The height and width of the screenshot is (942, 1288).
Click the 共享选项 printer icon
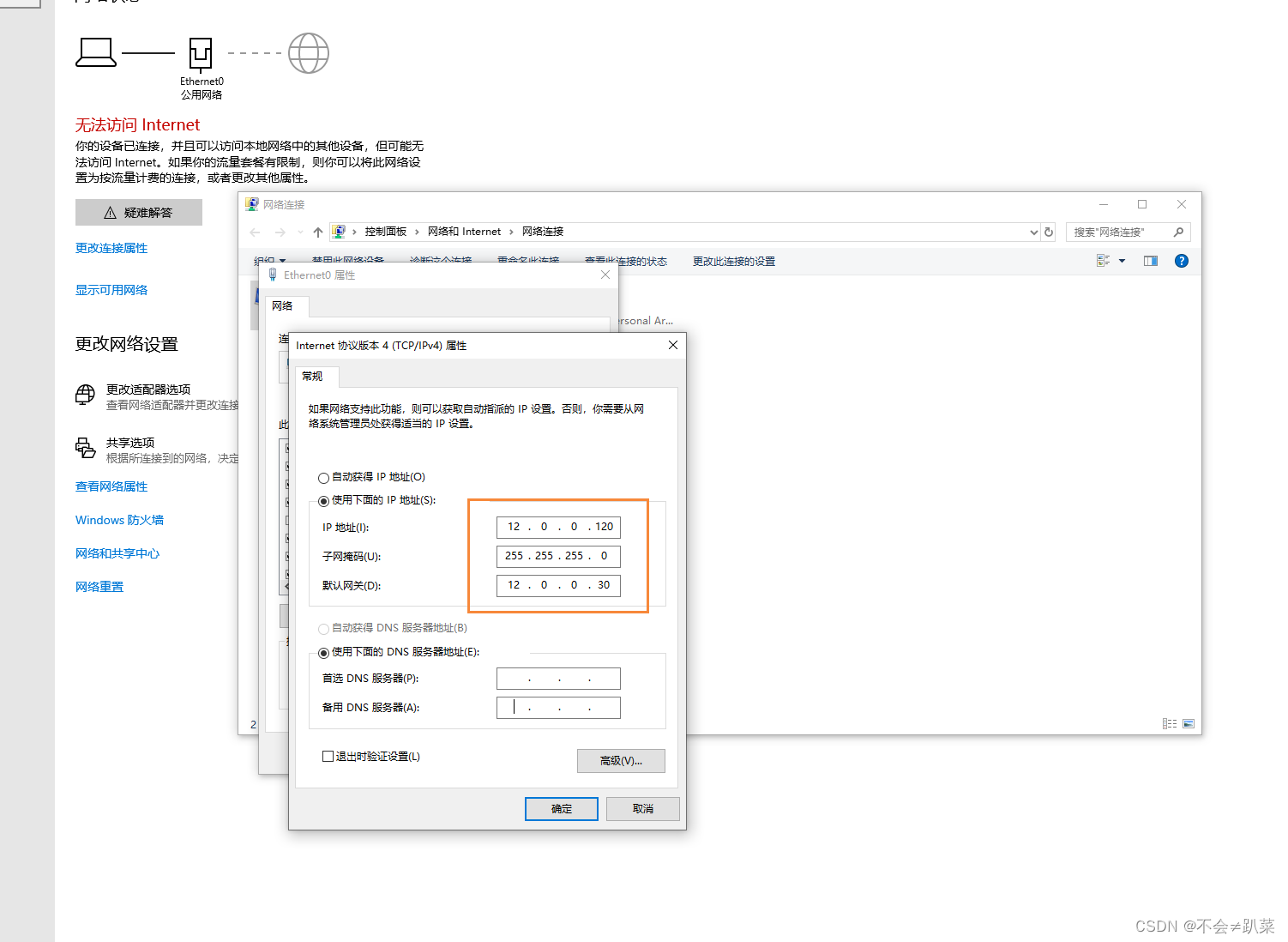pos(85,448)
